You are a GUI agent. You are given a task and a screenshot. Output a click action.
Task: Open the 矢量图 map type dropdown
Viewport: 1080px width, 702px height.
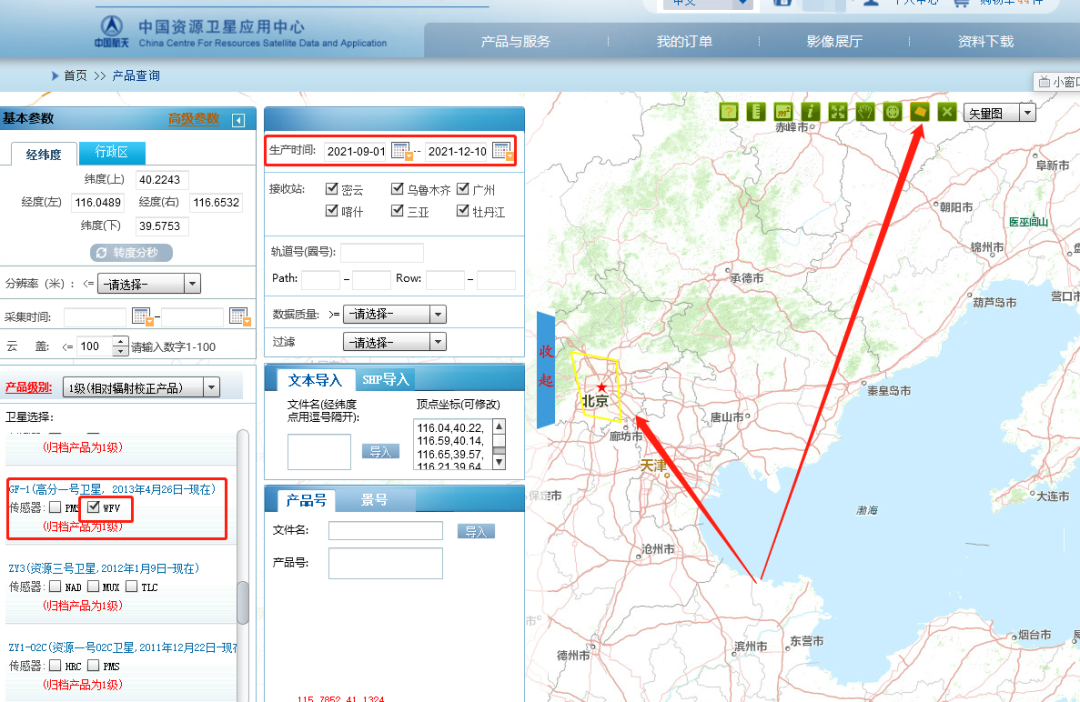999,113
